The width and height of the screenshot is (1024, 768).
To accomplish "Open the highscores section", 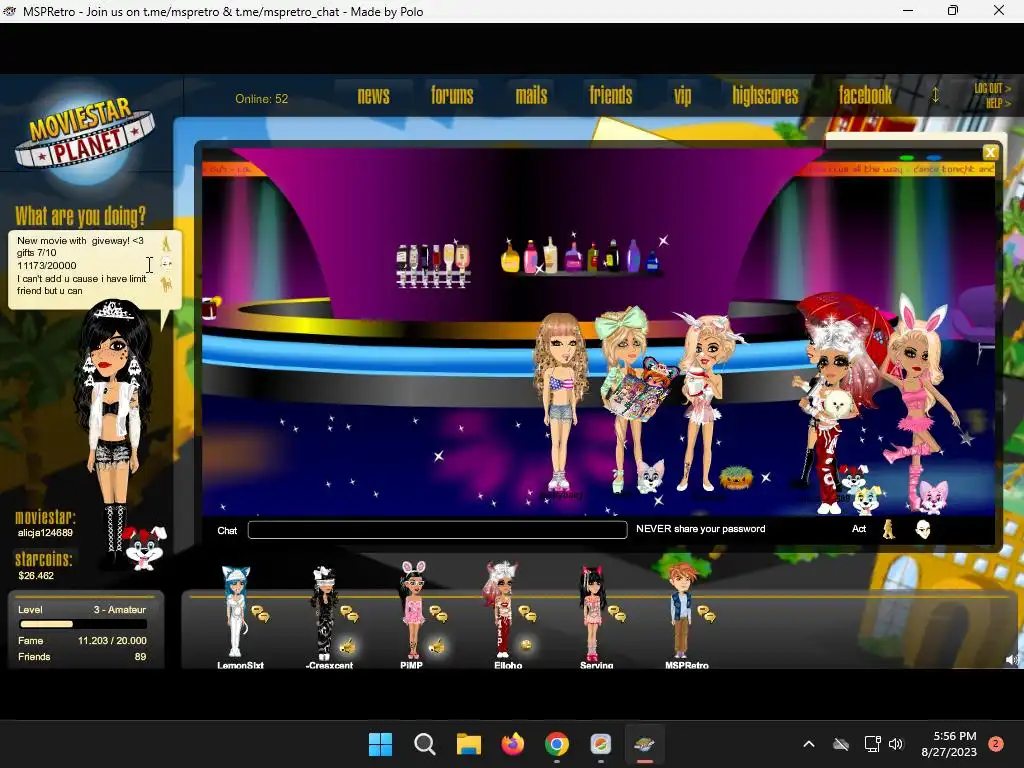I will click(765, 96).
